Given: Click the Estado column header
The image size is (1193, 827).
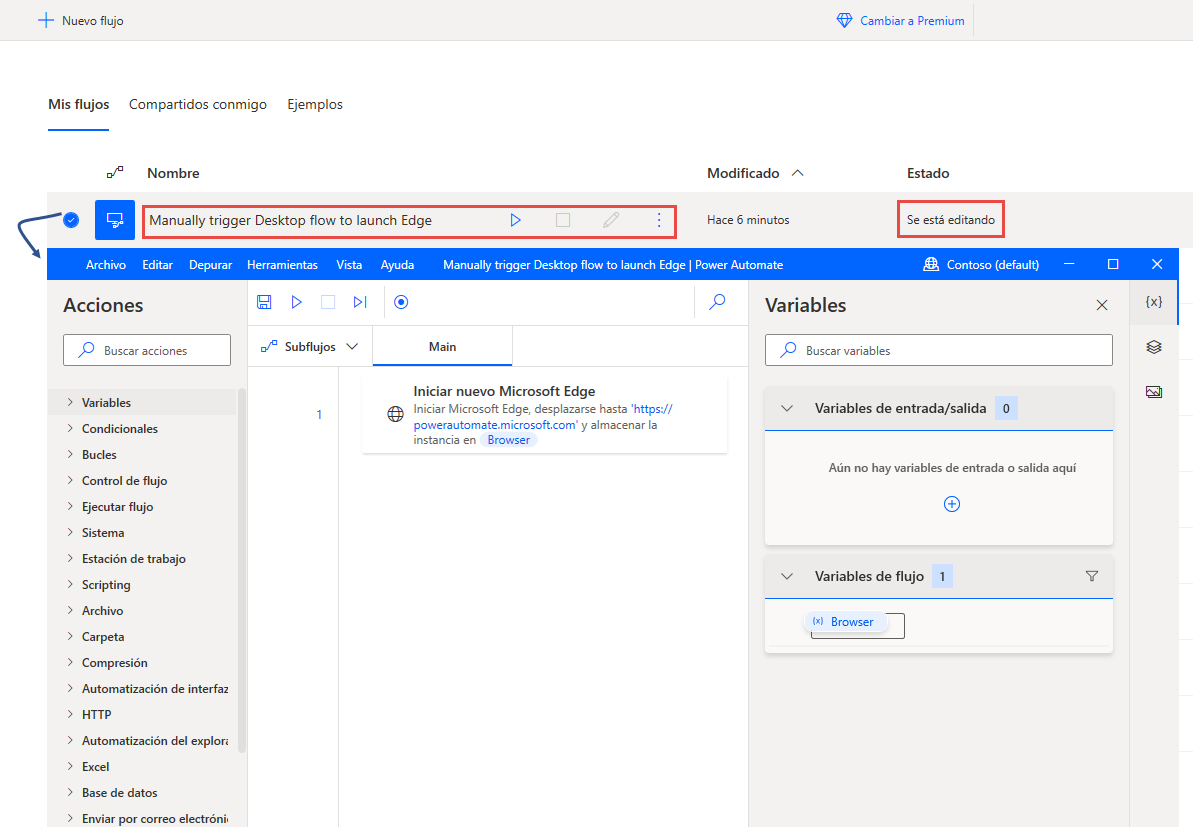Looking at the screenshot, I should 927,173.
